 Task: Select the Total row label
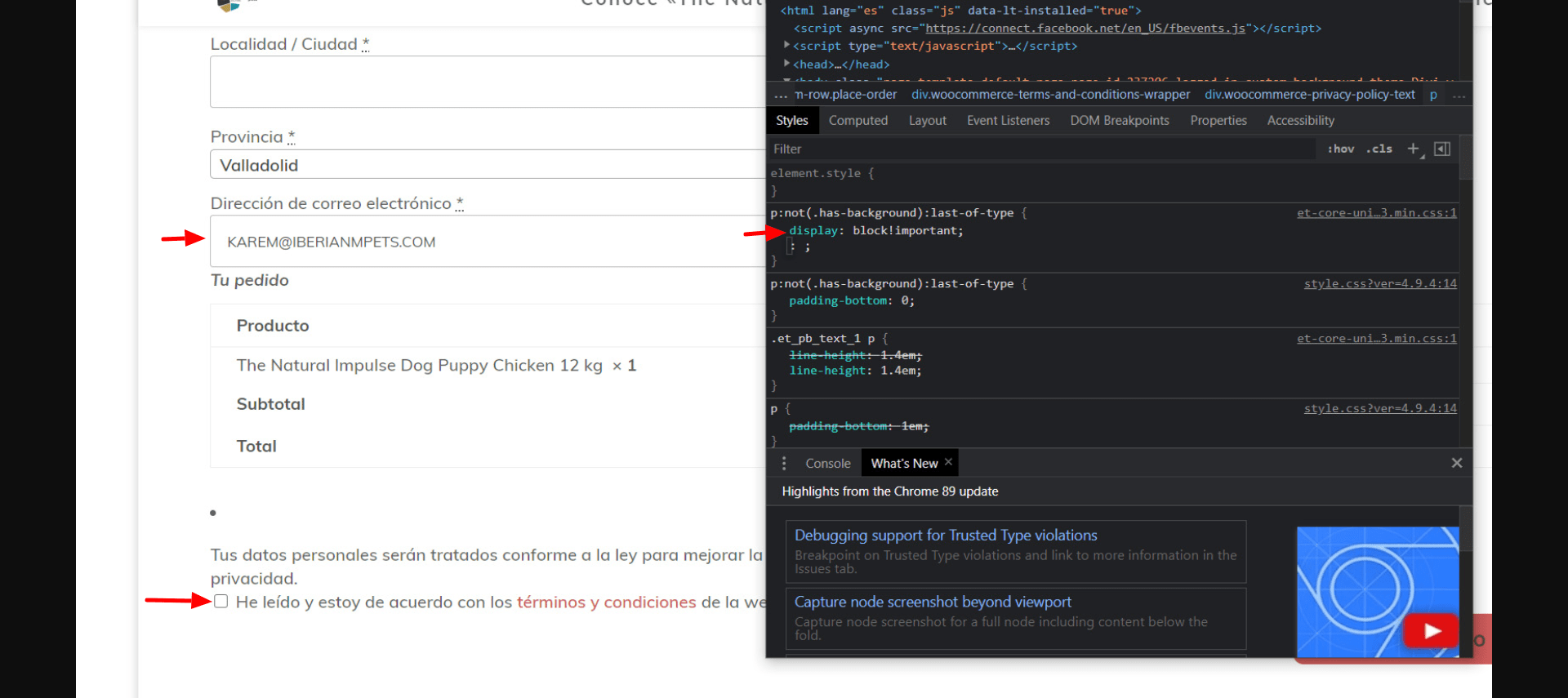(256, 447)
